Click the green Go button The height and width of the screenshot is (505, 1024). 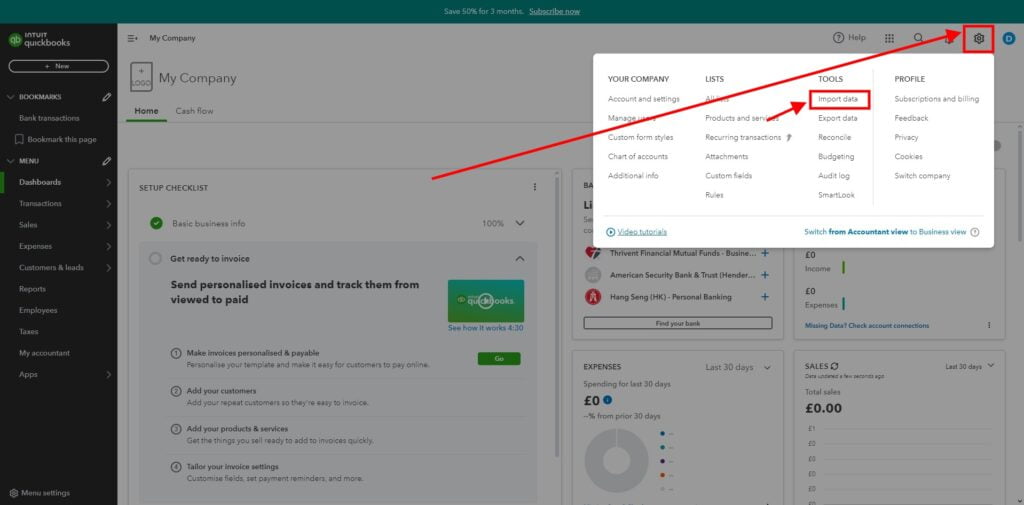coord(499,359)
